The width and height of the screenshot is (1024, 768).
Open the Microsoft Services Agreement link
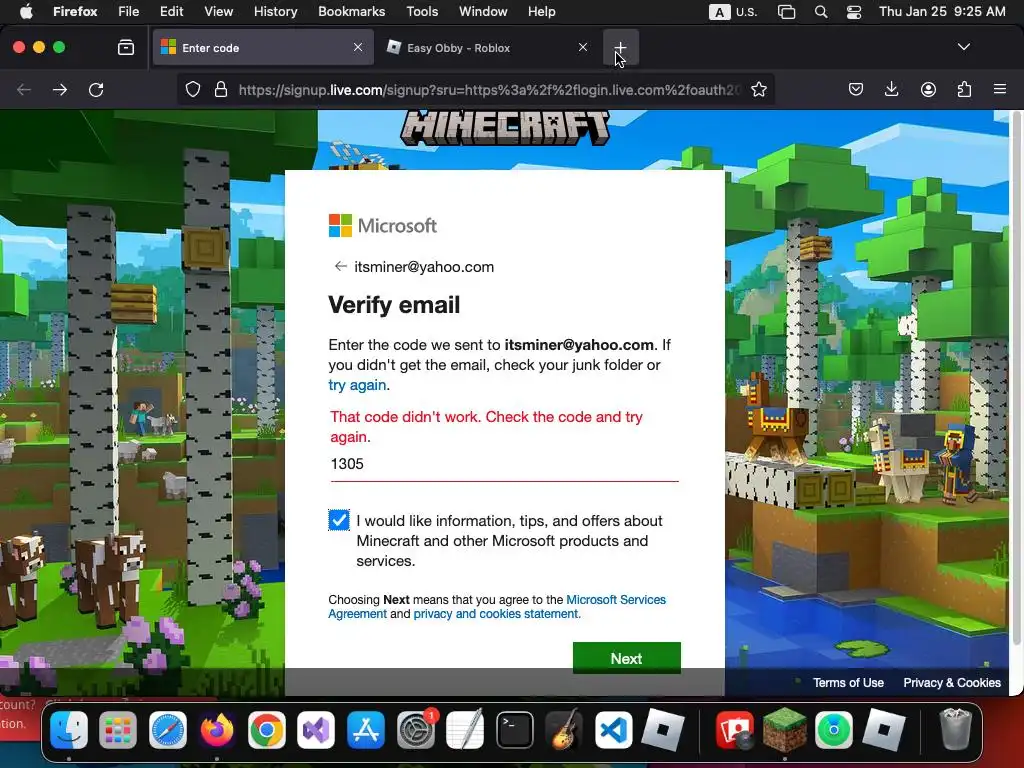click(497, 607)
